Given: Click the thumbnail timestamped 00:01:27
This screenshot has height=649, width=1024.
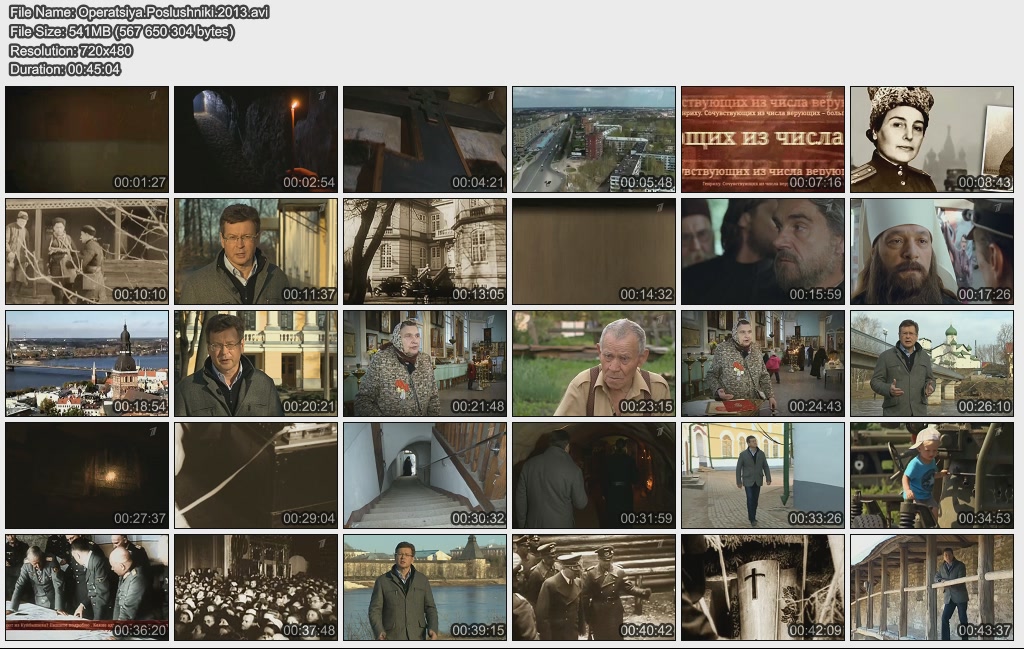Looking at the screenshot, I should coord(87,139).
